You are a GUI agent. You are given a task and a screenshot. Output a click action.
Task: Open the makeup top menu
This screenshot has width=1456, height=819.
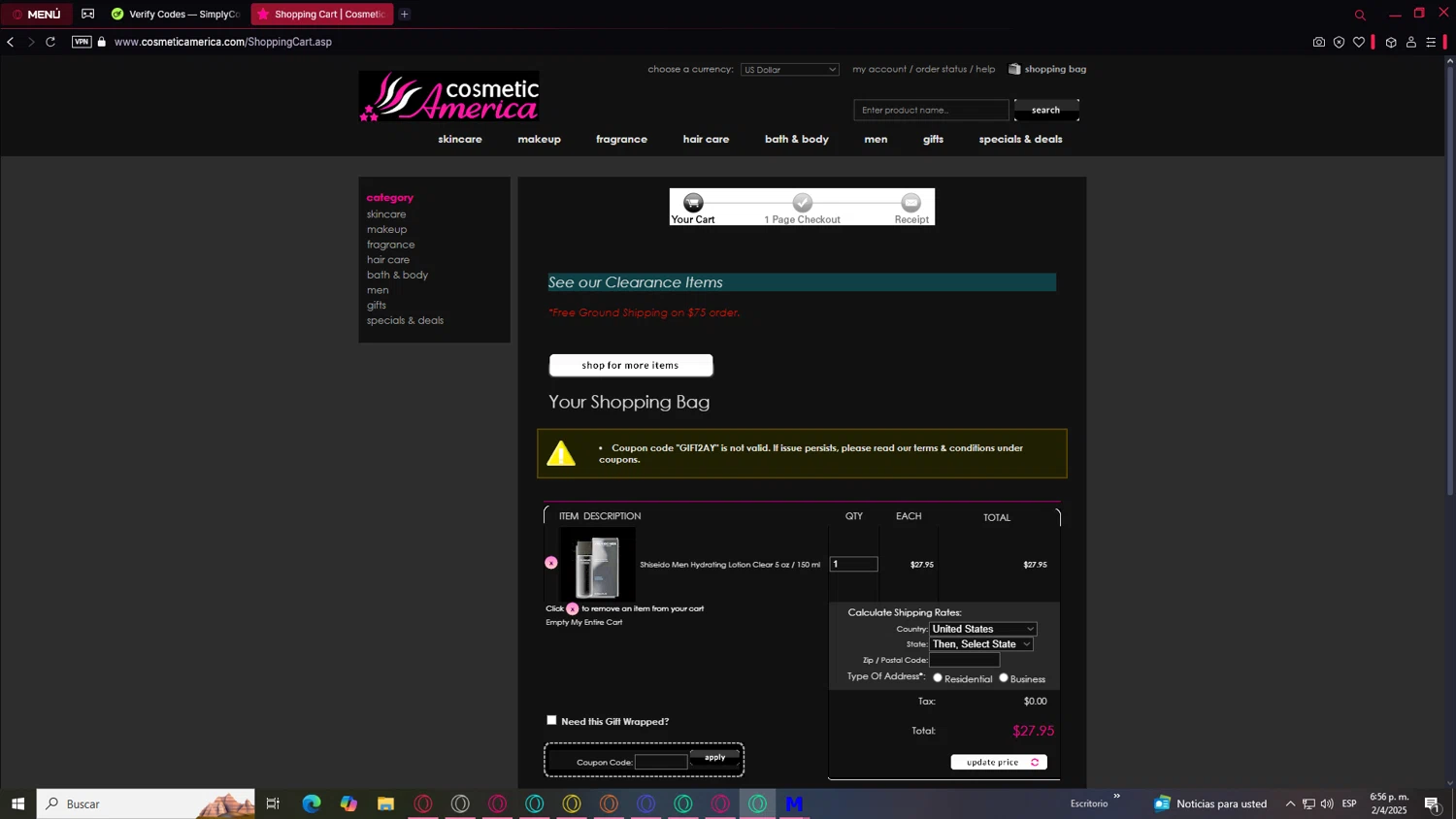(540, 139)
